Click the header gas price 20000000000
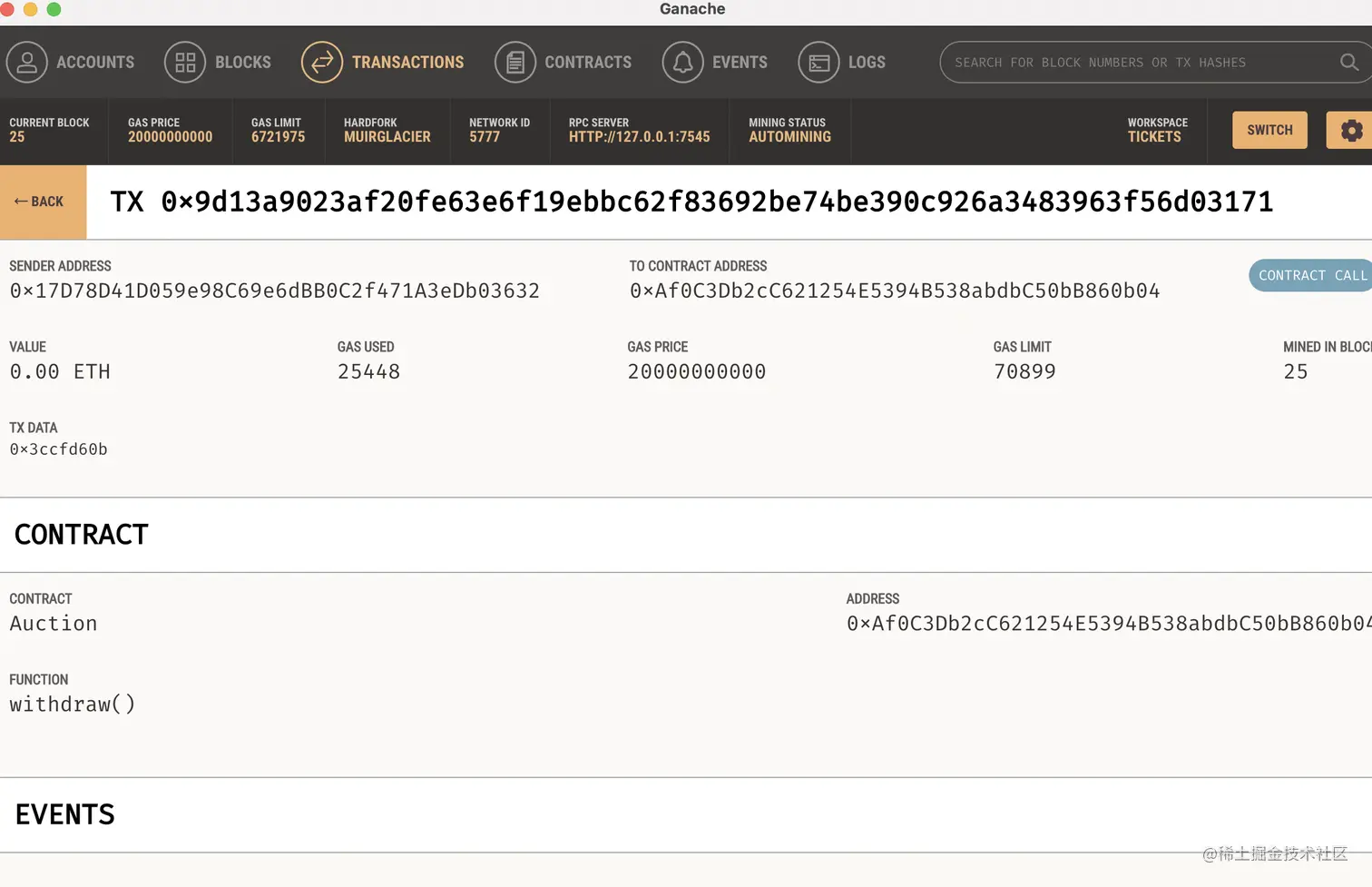 click(x=171, y=137)
